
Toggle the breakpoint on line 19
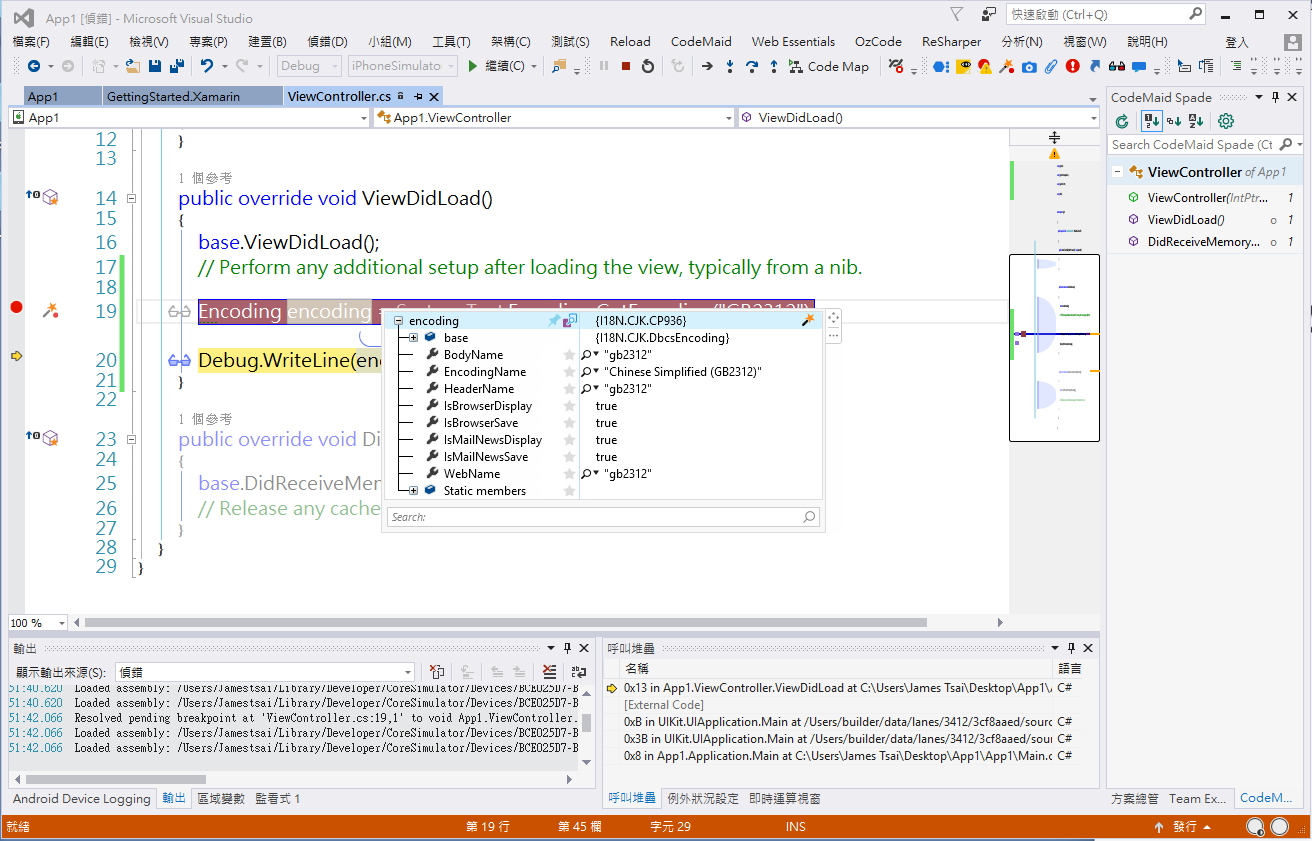point(16,307)
